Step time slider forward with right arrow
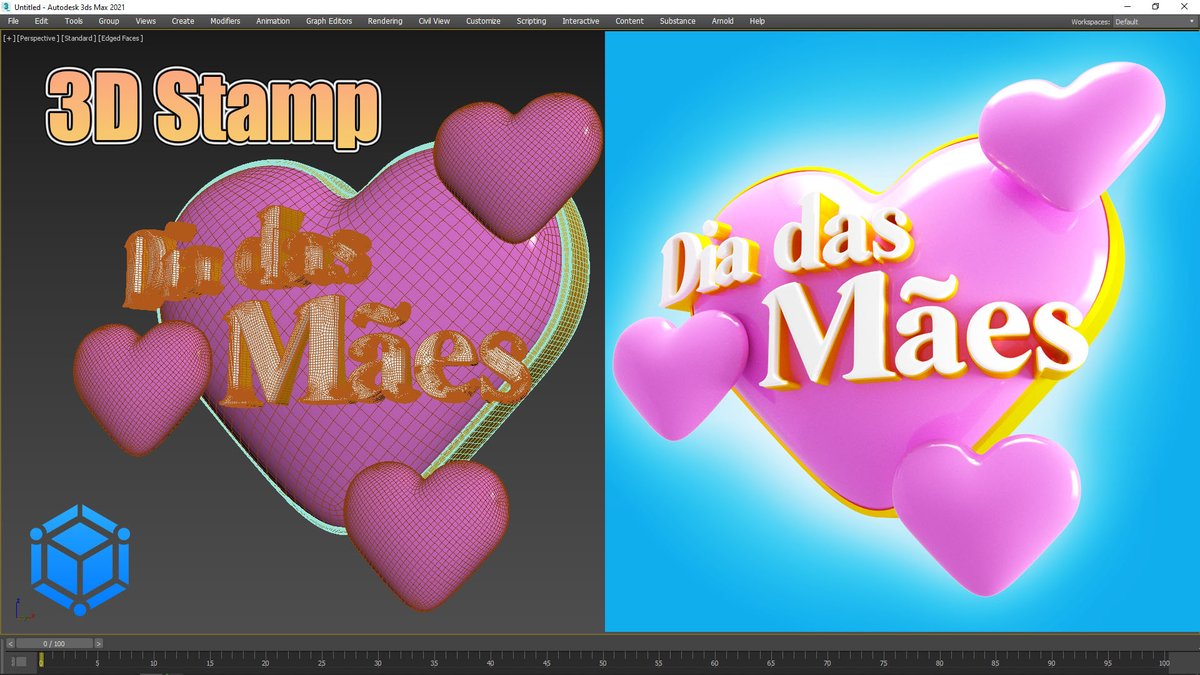The width and height of the screenshot is (1200, 675). pyautogui.click(x=98, y=643)
